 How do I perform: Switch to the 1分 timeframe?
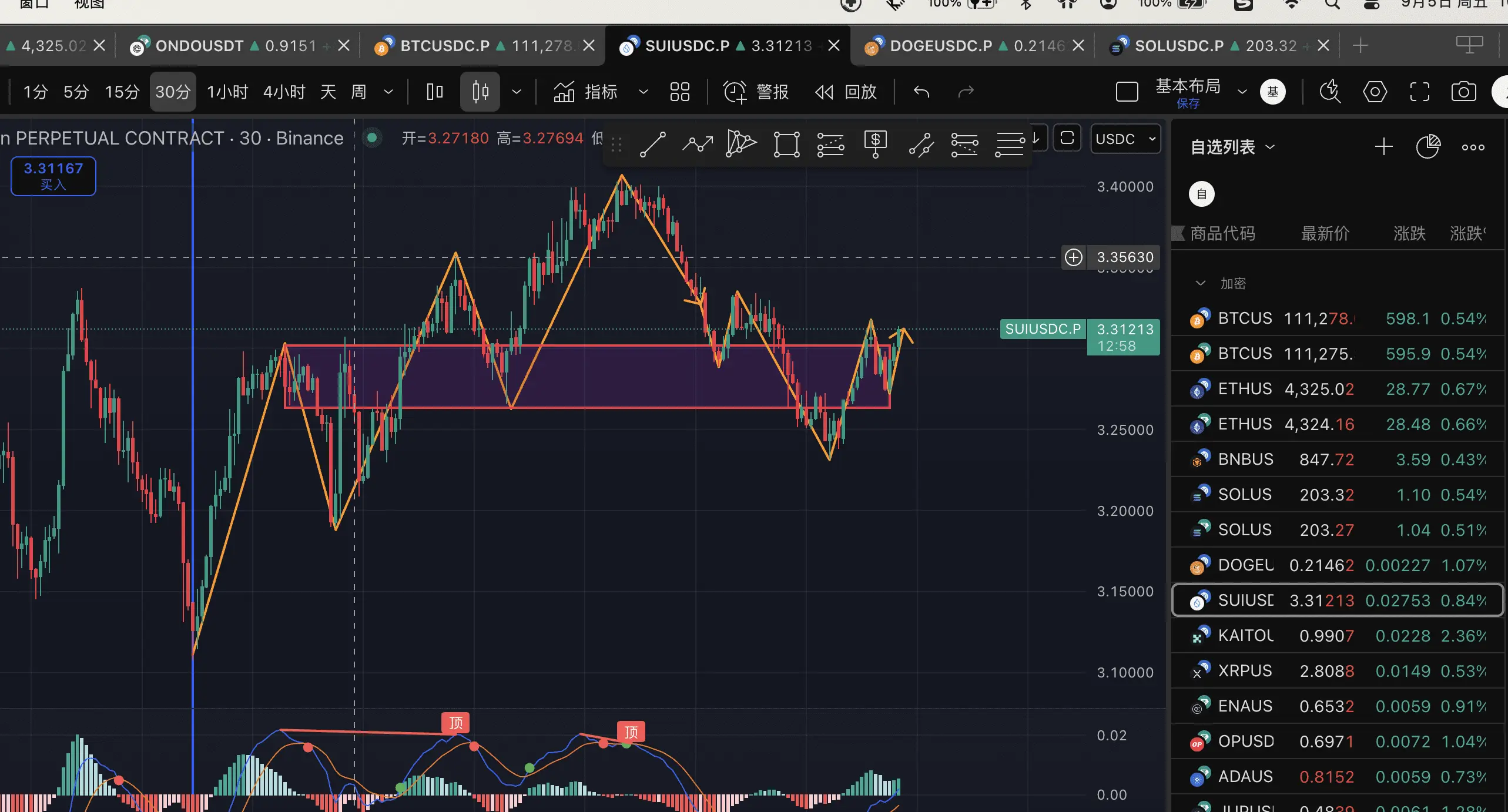click(35, 92)
